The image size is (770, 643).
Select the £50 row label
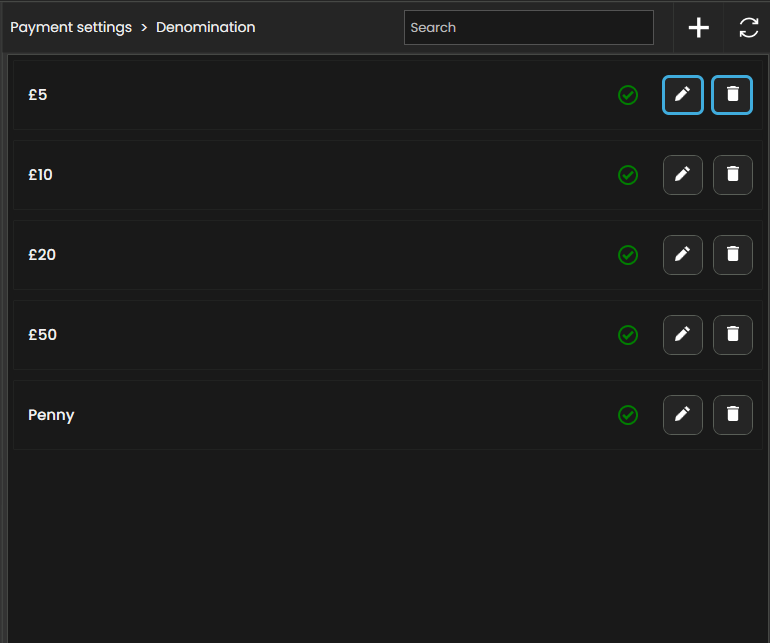[x=42, y=335]
